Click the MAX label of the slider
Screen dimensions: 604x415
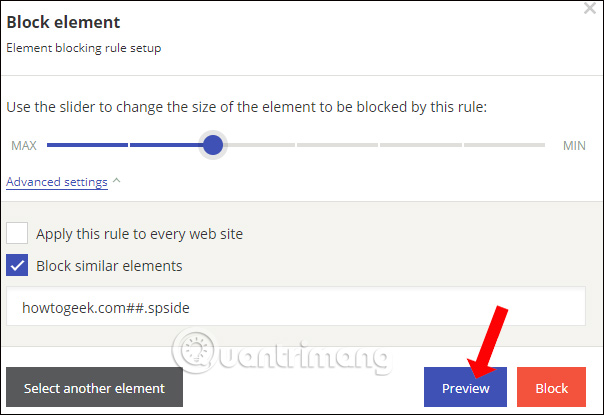click(24, 146)
